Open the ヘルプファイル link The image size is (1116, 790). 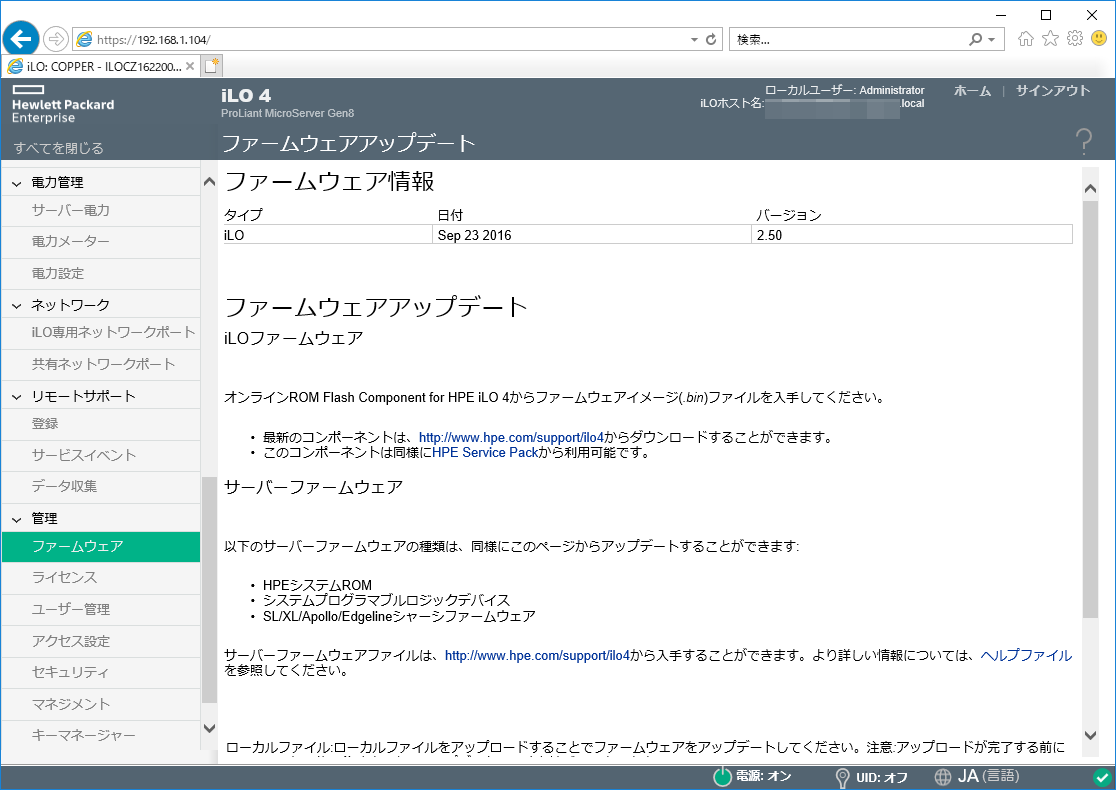coord(1026,655)
